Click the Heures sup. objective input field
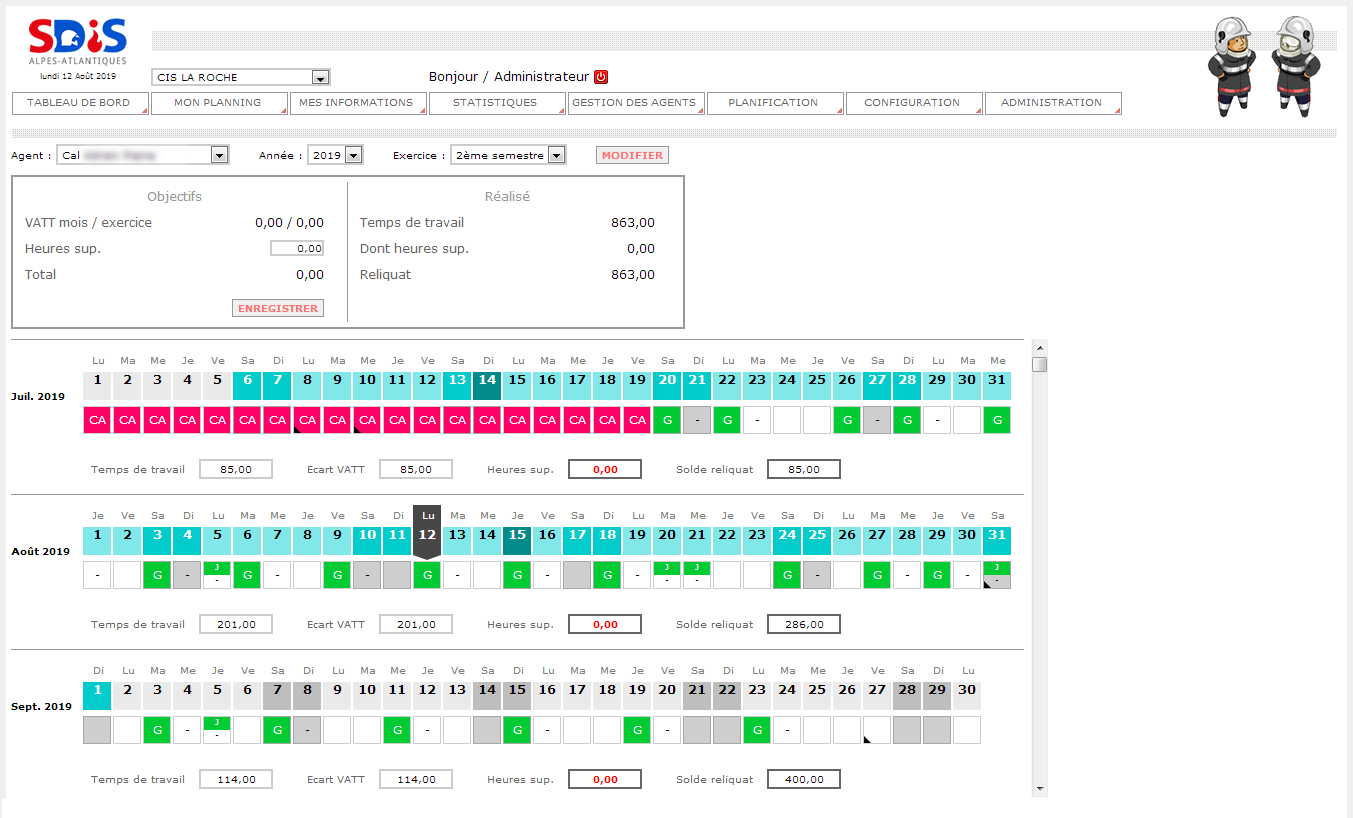Image resolution: width=1353 pixels, height=818 pixels. coord(297,248)
